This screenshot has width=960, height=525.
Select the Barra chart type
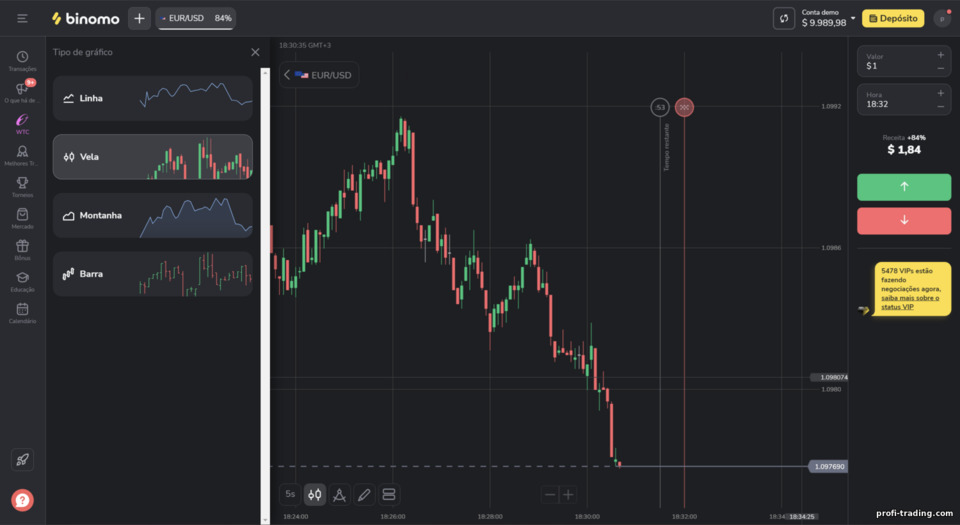[x=152, y=274]
